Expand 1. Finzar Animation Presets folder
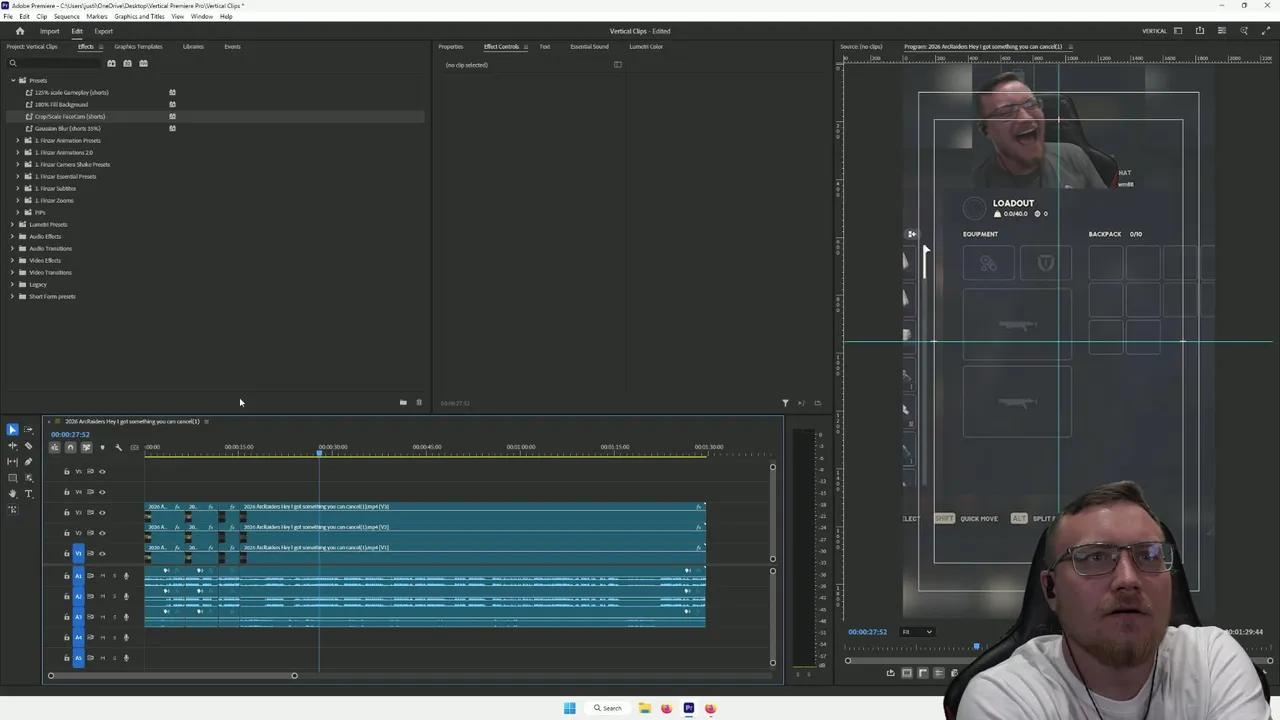 tap(18, 140)
